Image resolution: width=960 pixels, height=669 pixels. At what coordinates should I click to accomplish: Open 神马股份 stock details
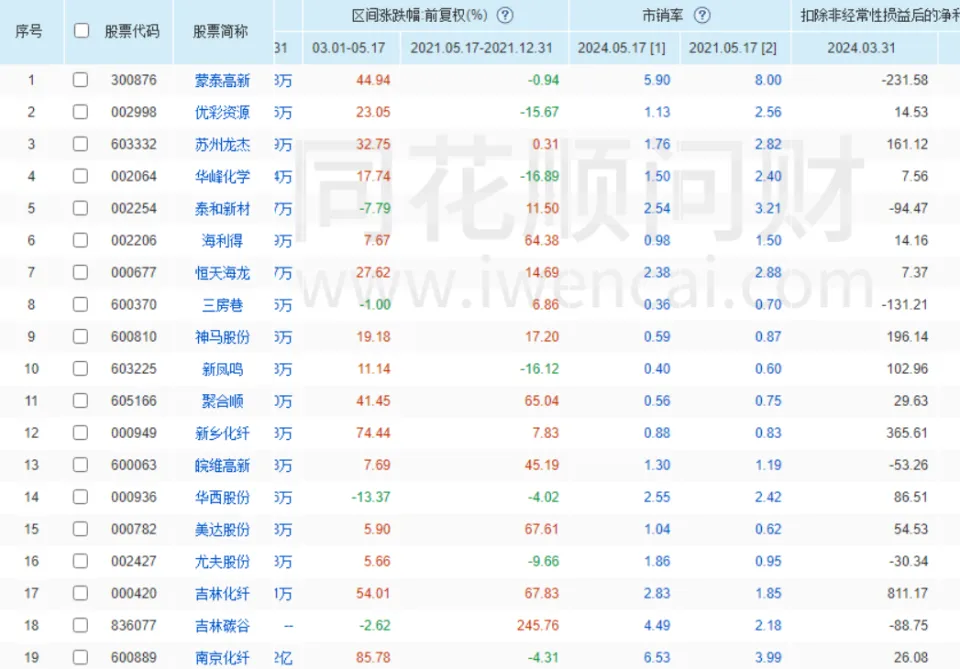pyautogui.click(x=222, y=337)
